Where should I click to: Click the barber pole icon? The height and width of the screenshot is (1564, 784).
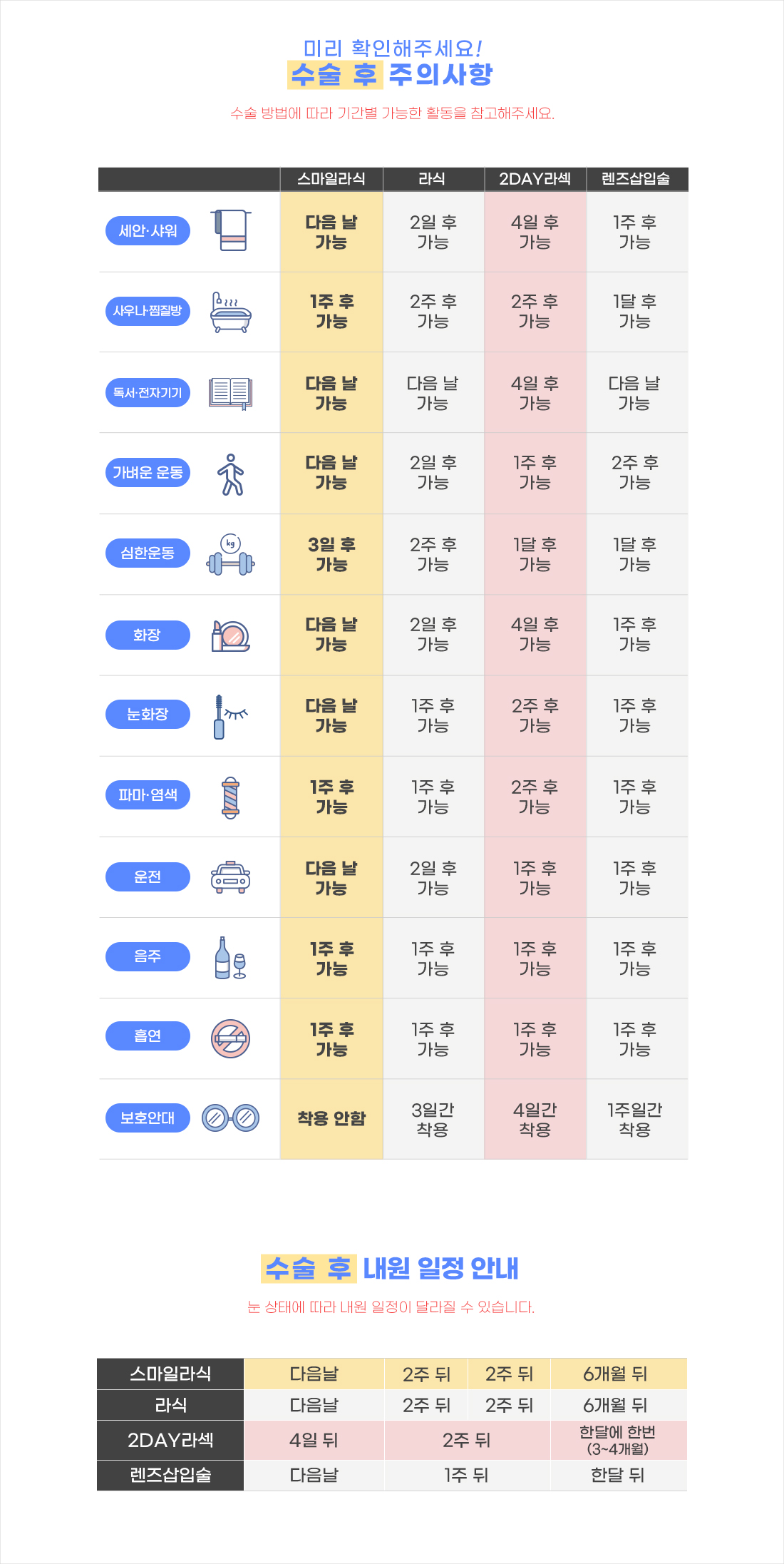pyautogui.click(x=230, y=797)
